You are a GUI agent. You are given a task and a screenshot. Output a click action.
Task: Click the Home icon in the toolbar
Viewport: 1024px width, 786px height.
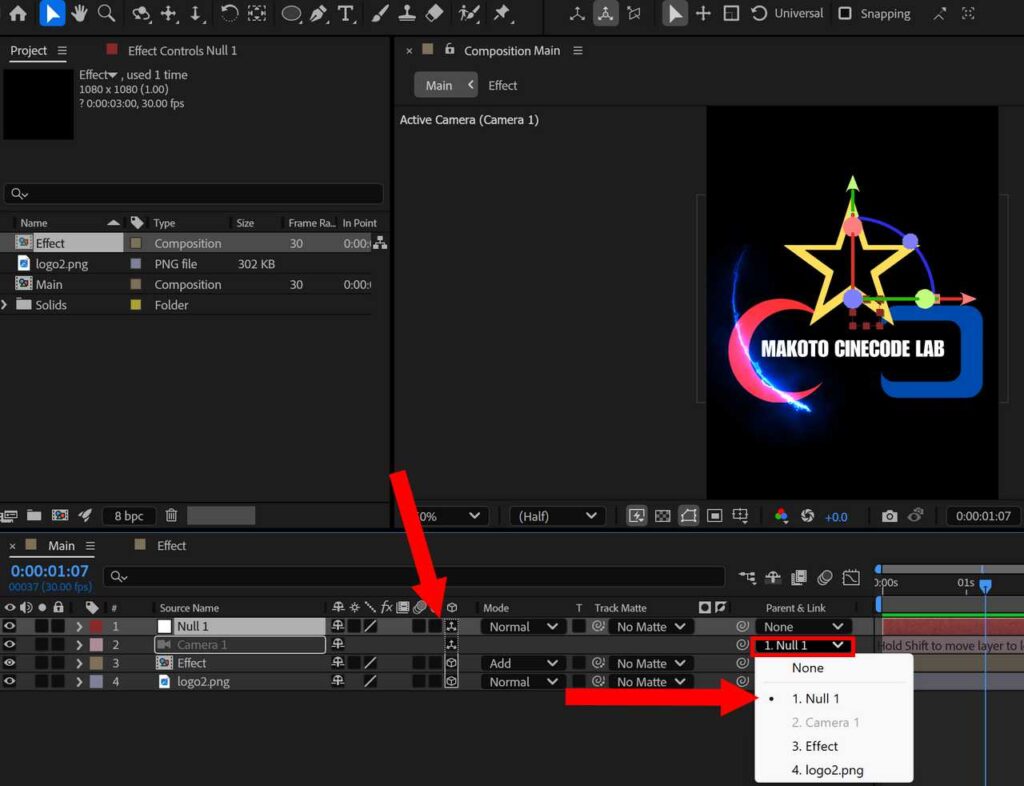18,13
